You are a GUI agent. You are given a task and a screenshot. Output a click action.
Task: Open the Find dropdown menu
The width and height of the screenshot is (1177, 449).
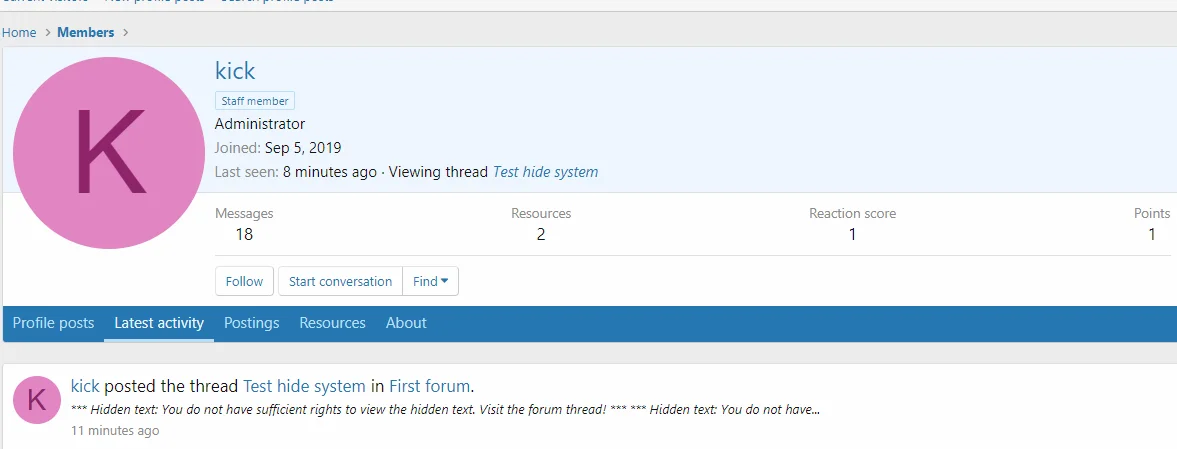431,281
